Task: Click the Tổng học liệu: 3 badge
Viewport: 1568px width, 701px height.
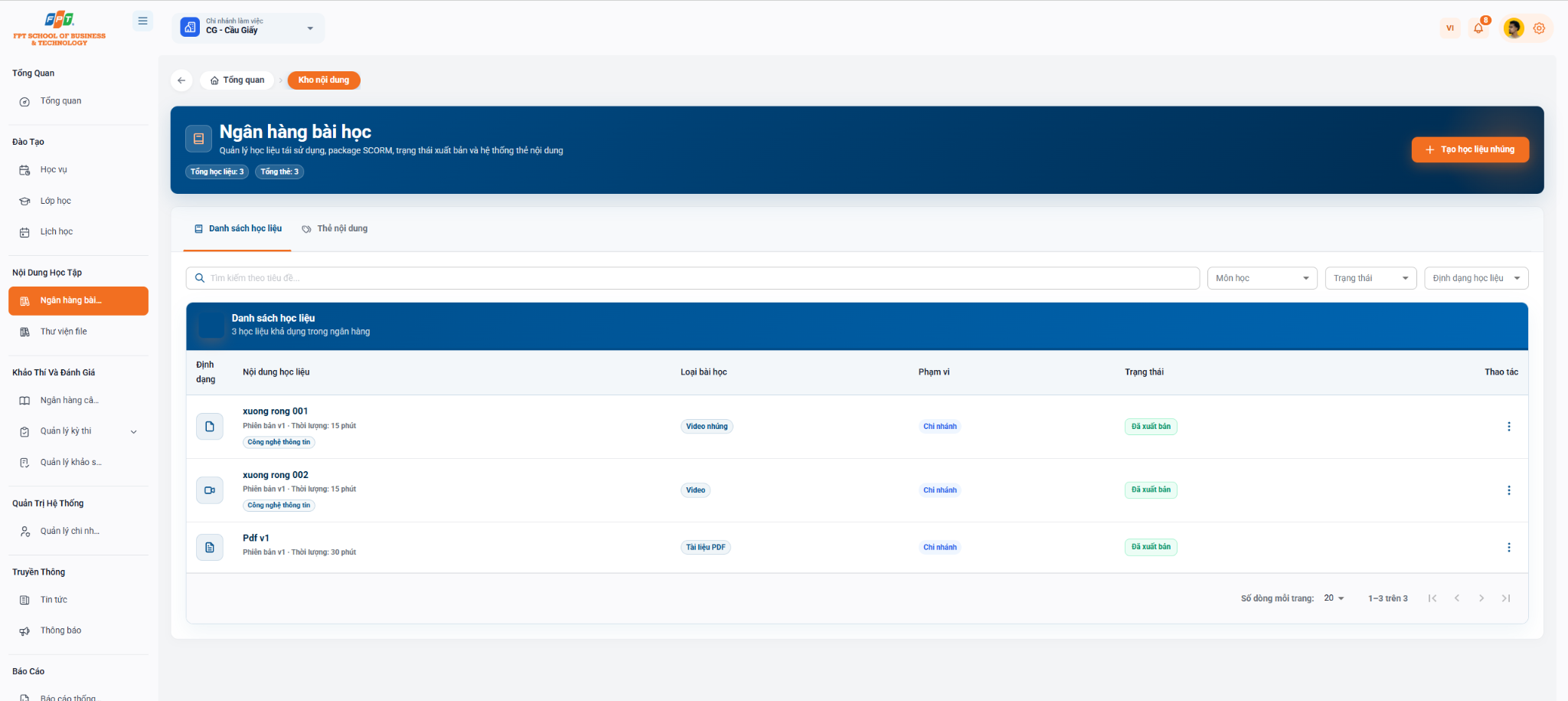Action: (217, 172)
